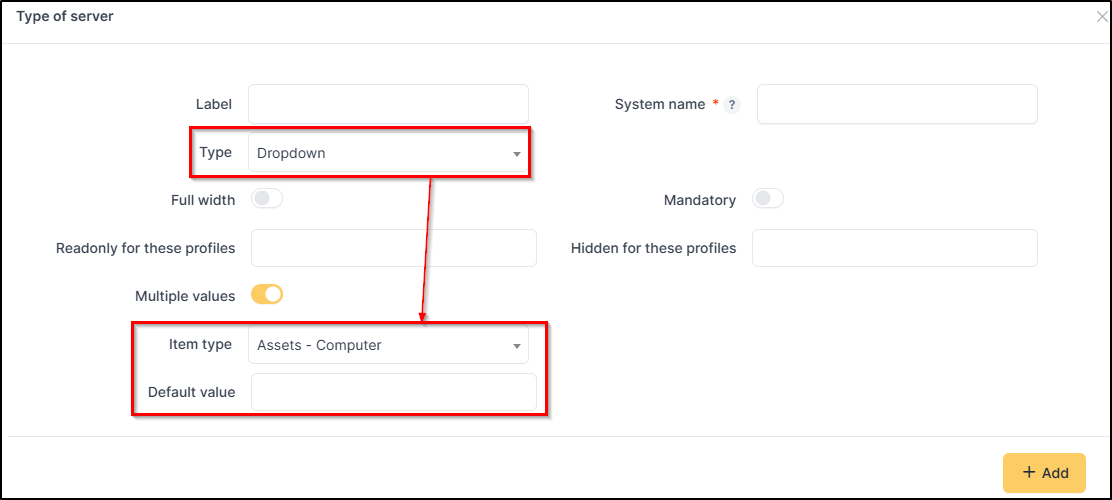
Task: Focus the Label text field
Action: 388,104
